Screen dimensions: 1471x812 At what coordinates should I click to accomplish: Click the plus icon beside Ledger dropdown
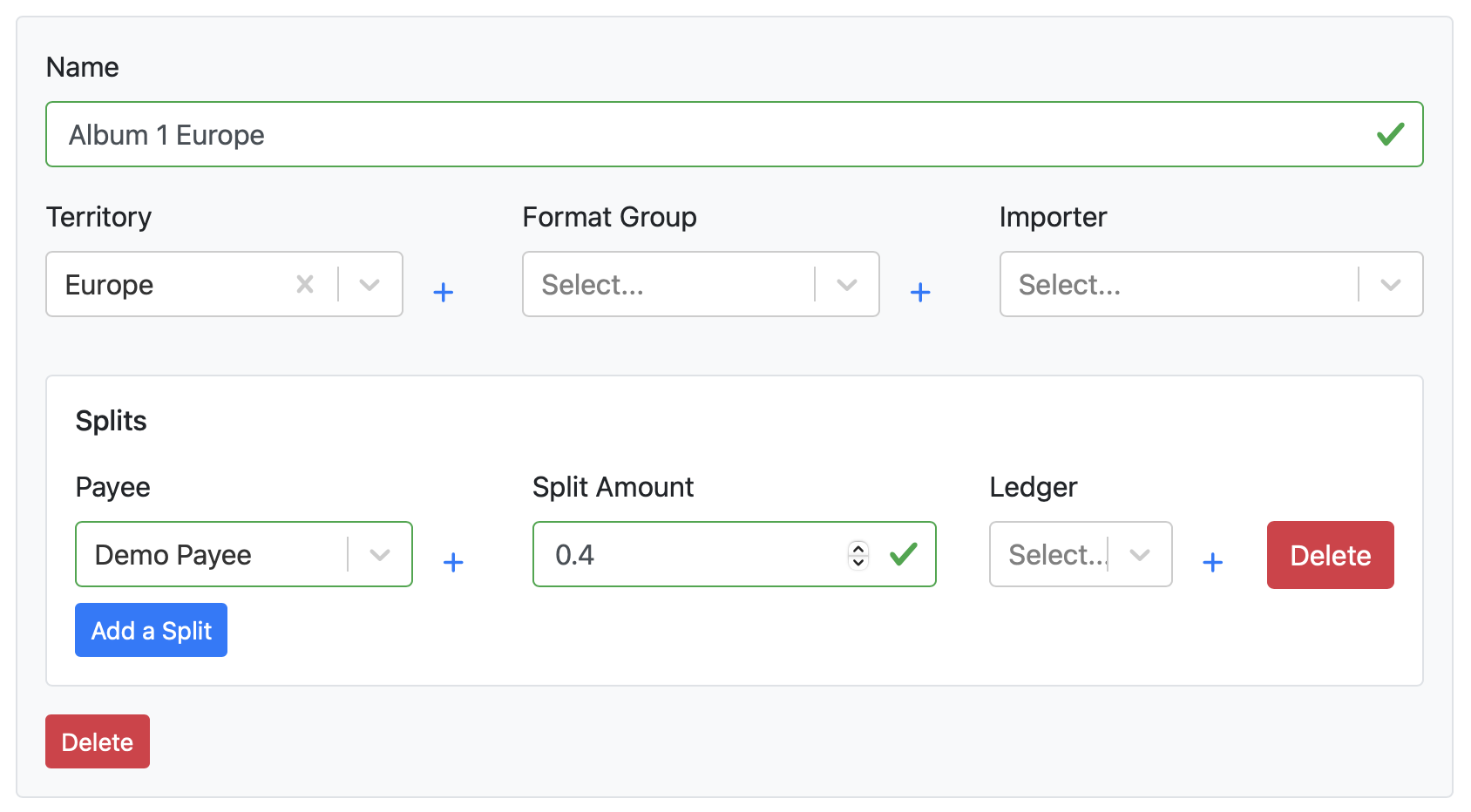click(x=1212, y=562)
